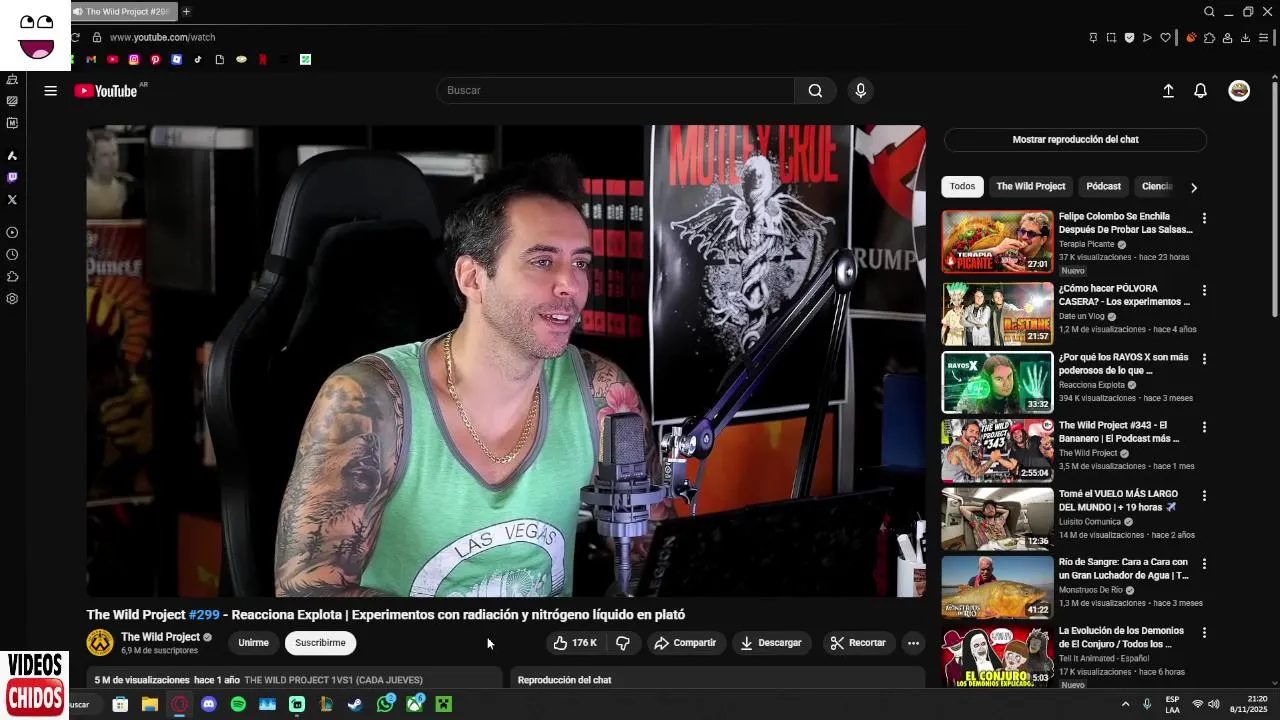
Task: Open WhatsApp from the taskbar
Action: click(x=385, y=704)
